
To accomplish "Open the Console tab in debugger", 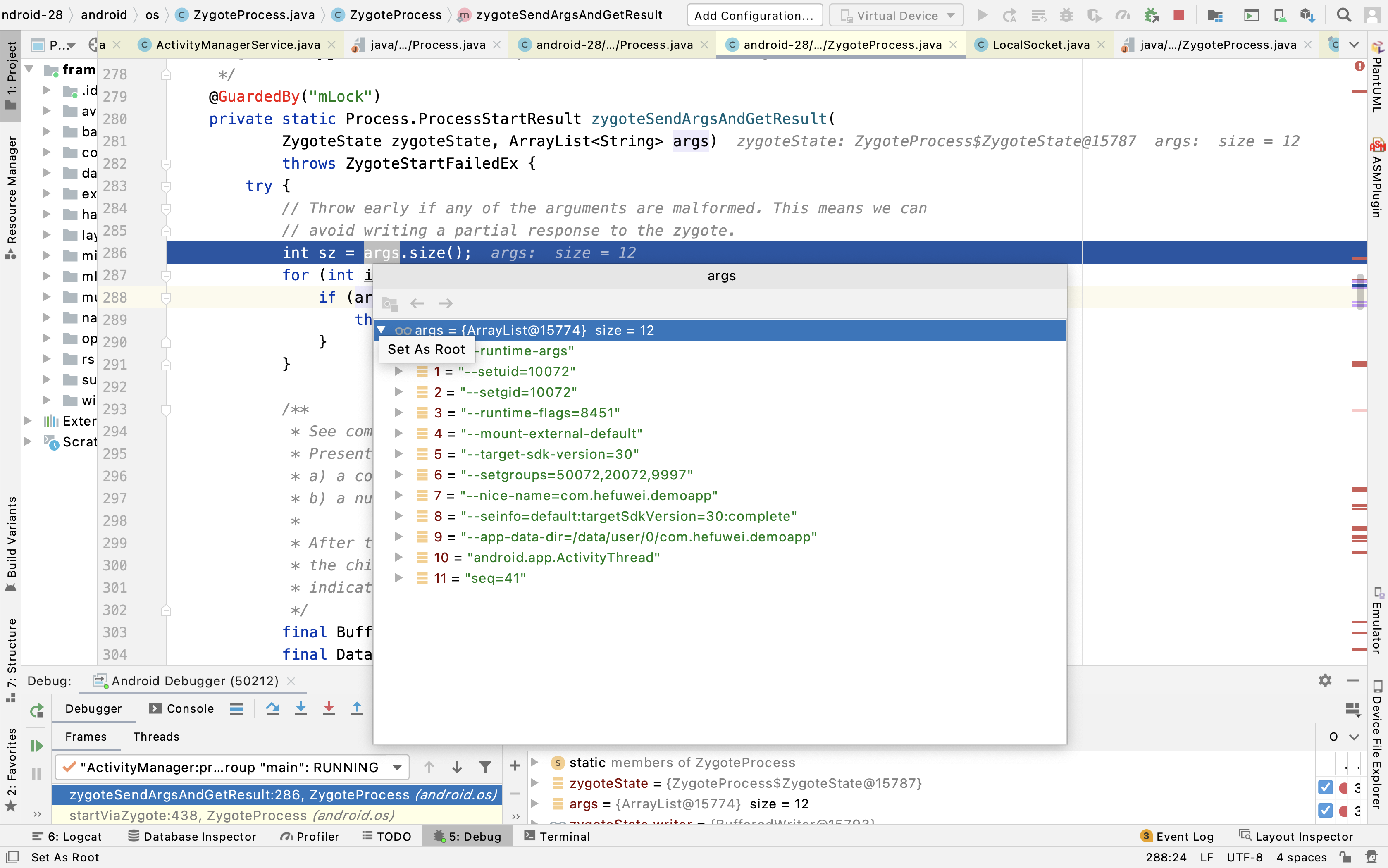I will [x=182, y=708].
